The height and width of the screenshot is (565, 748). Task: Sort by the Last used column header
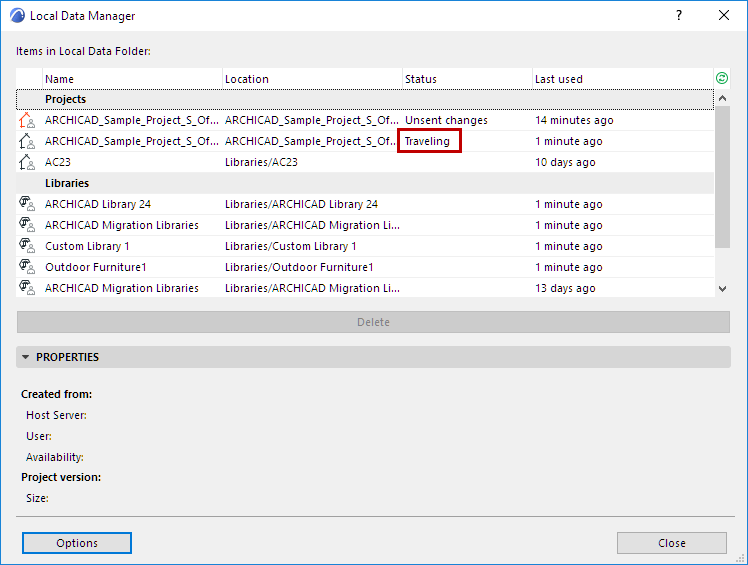pyautogui.click(x=623, y=79)
